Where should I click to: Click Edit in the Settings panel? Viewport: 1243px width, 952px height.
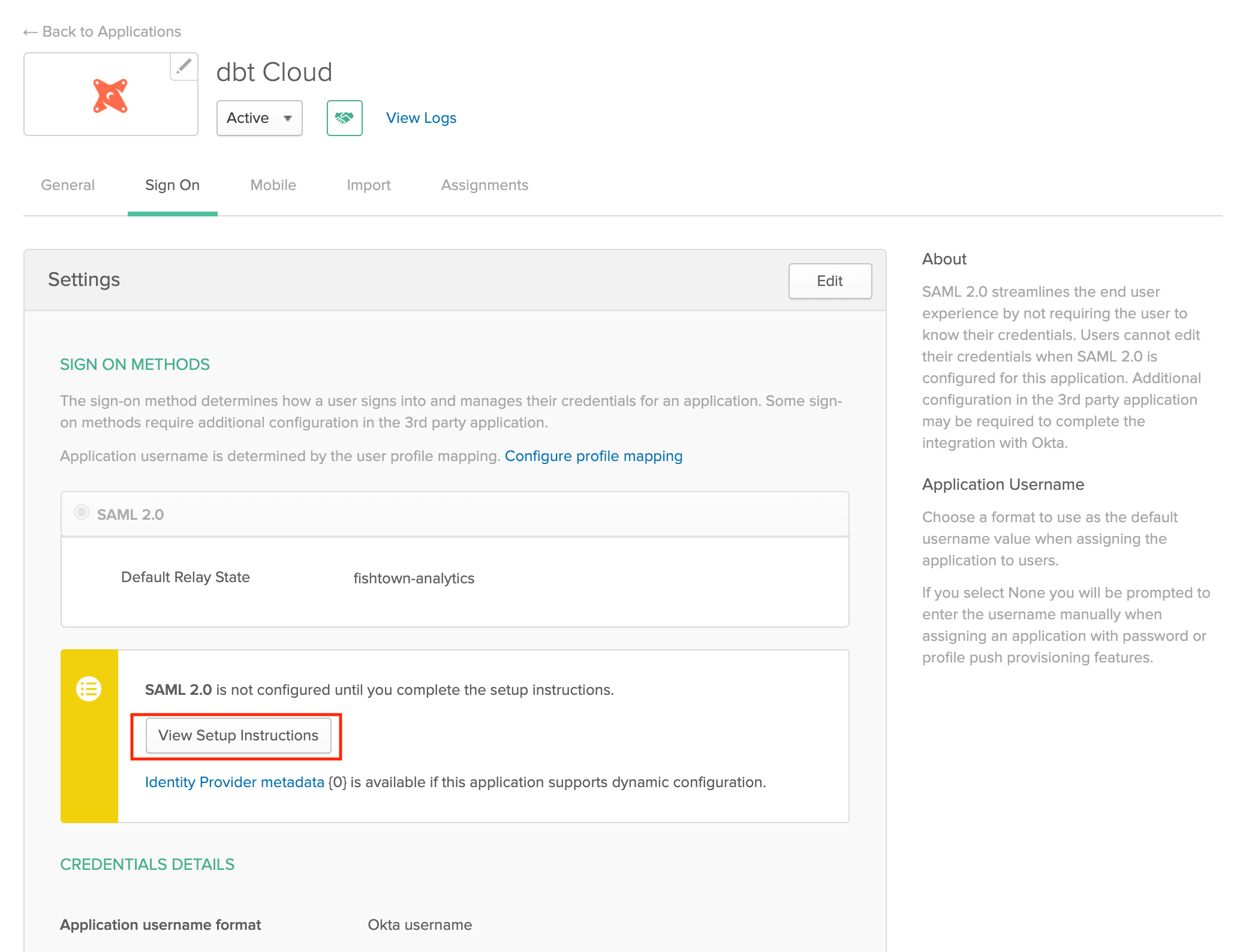click(x=829, y=281)
